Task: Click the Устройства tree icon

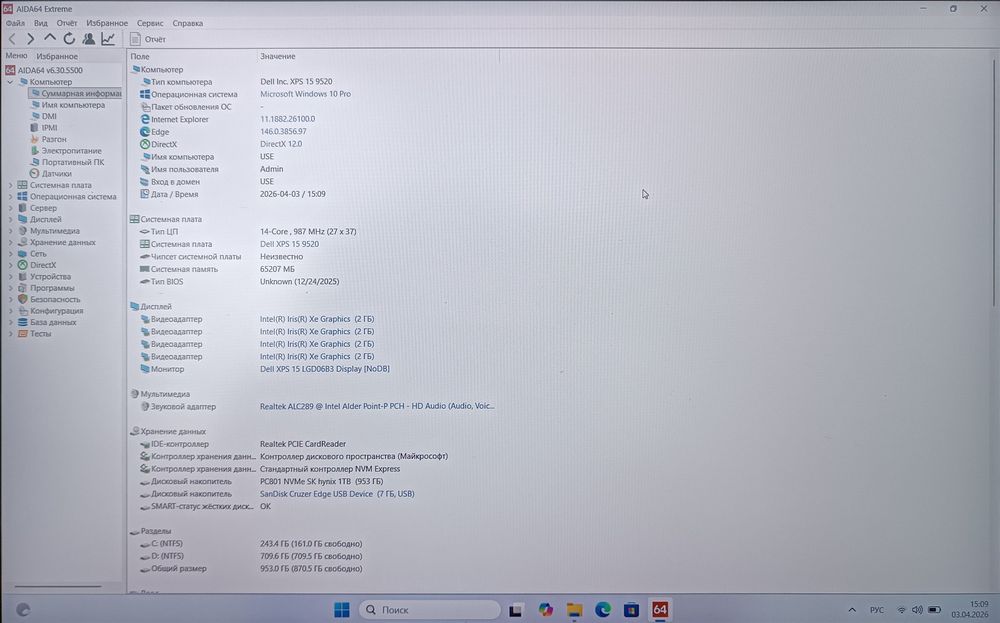Action: [23, 277]
